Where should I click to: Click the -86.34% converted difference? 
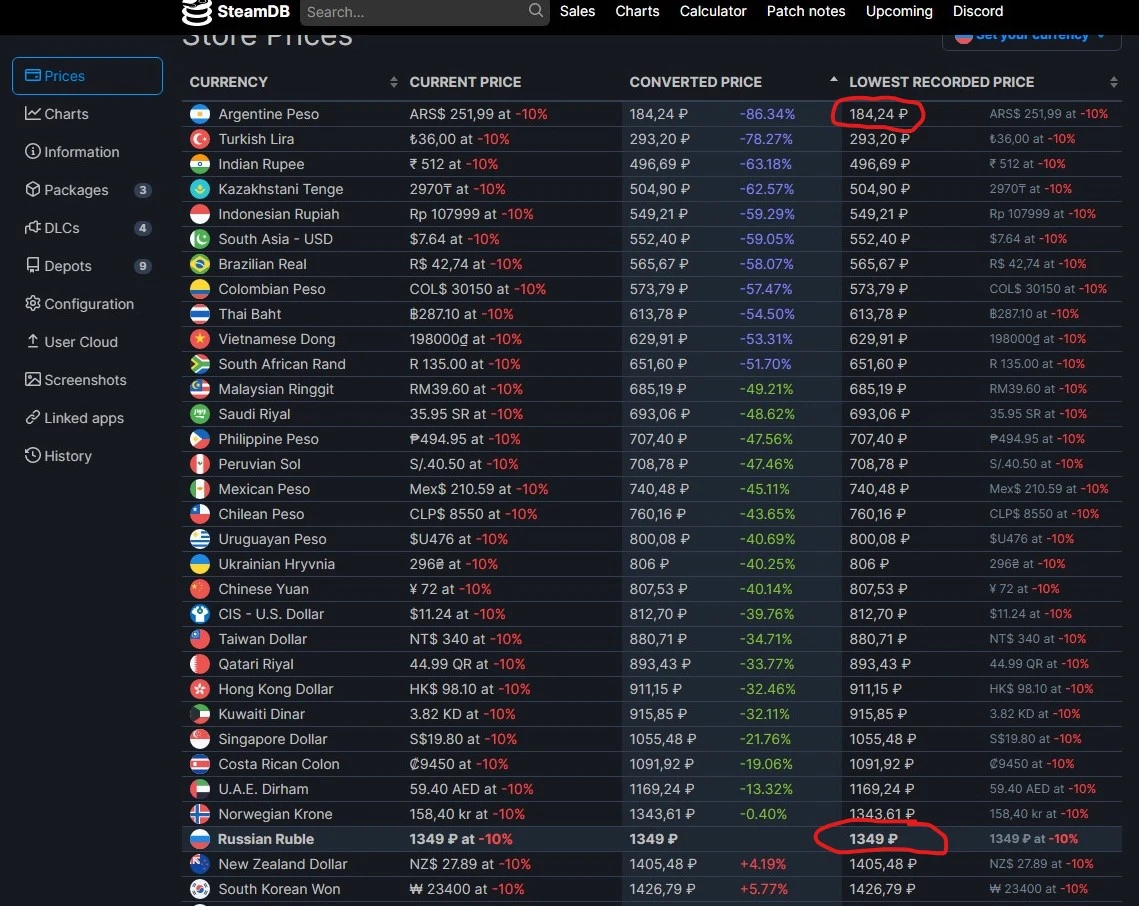tap(767, 114)
